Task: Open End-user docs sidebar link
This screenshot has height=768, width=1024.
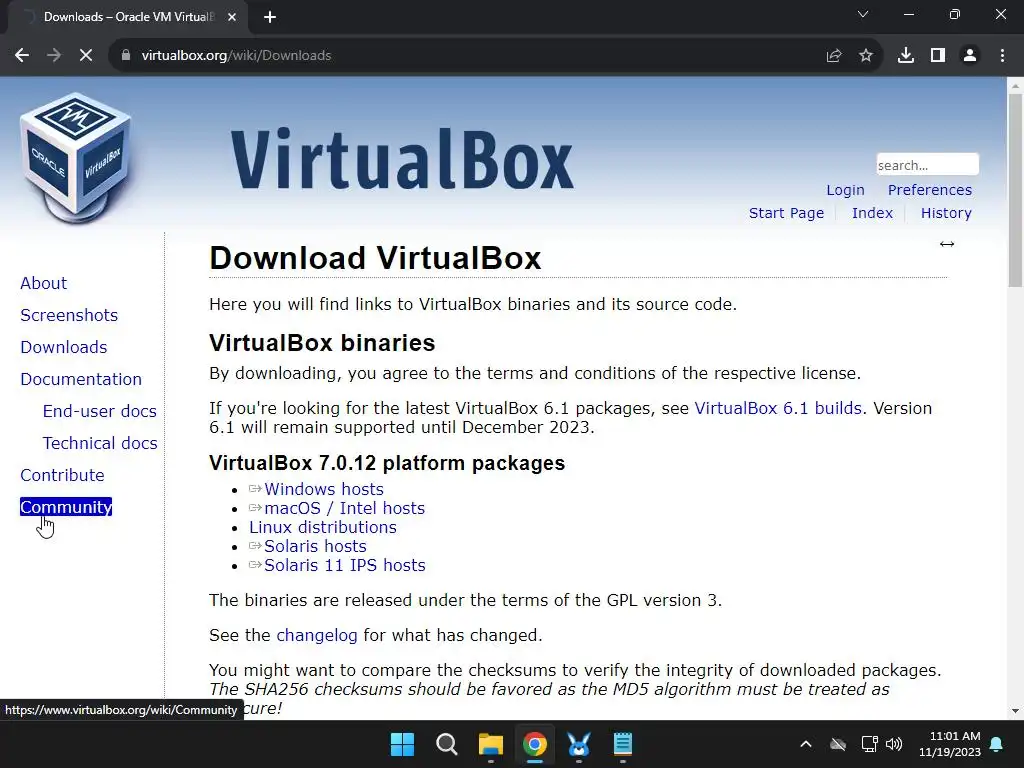Action: (100, 411)
